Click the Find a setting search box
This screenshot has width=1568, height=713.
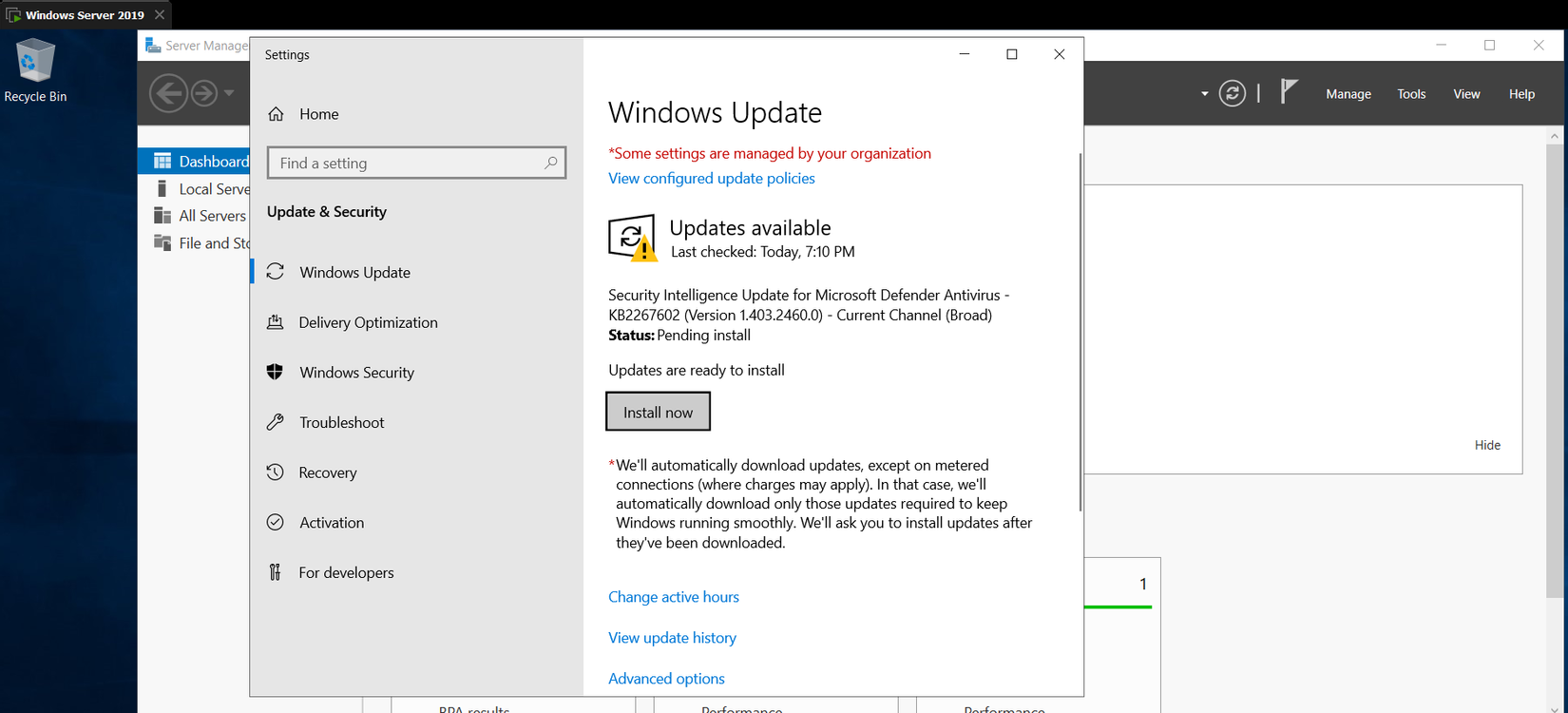416,163
